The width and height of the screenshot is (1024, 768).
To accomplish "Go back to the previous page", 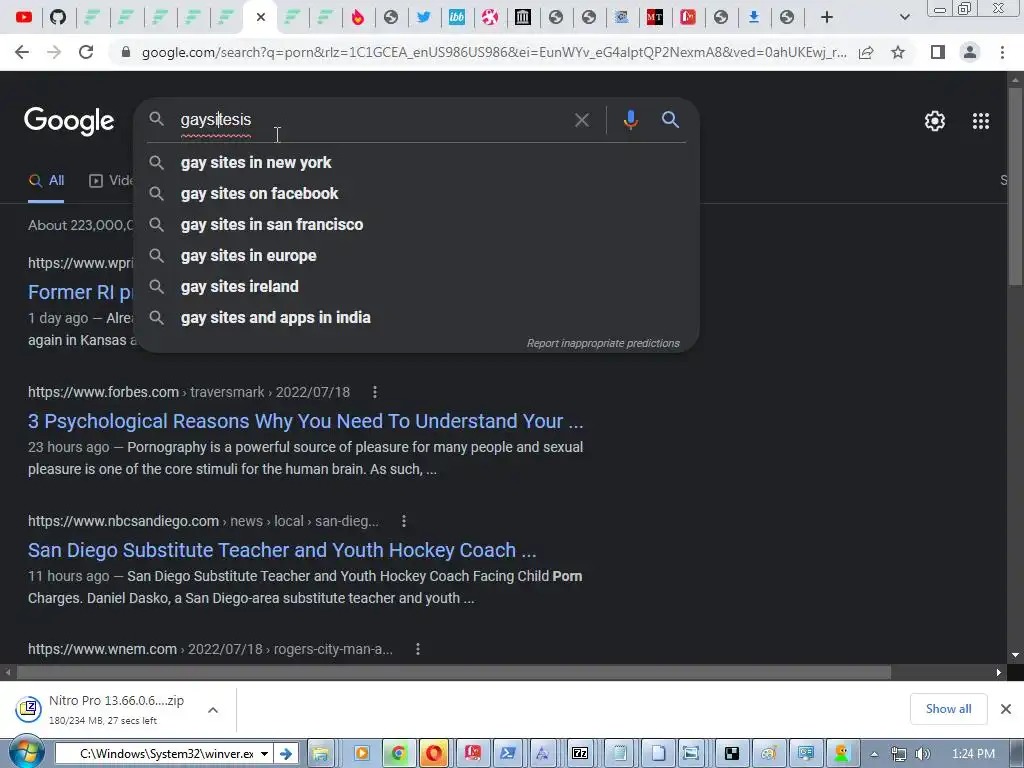I will 22,52.
